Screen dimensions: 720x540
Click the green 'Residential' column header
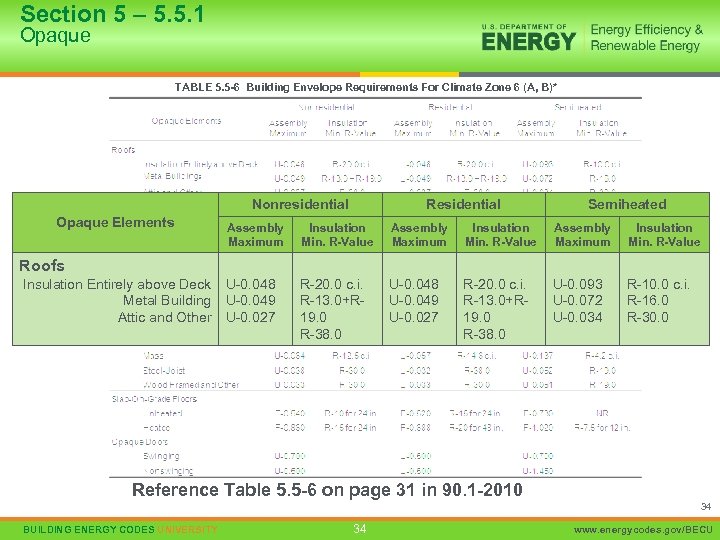463,204
